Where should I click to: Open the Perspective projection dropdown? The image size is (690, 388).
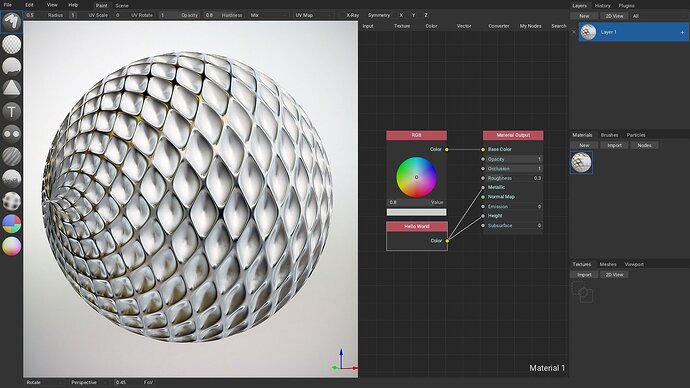point(88,382)
